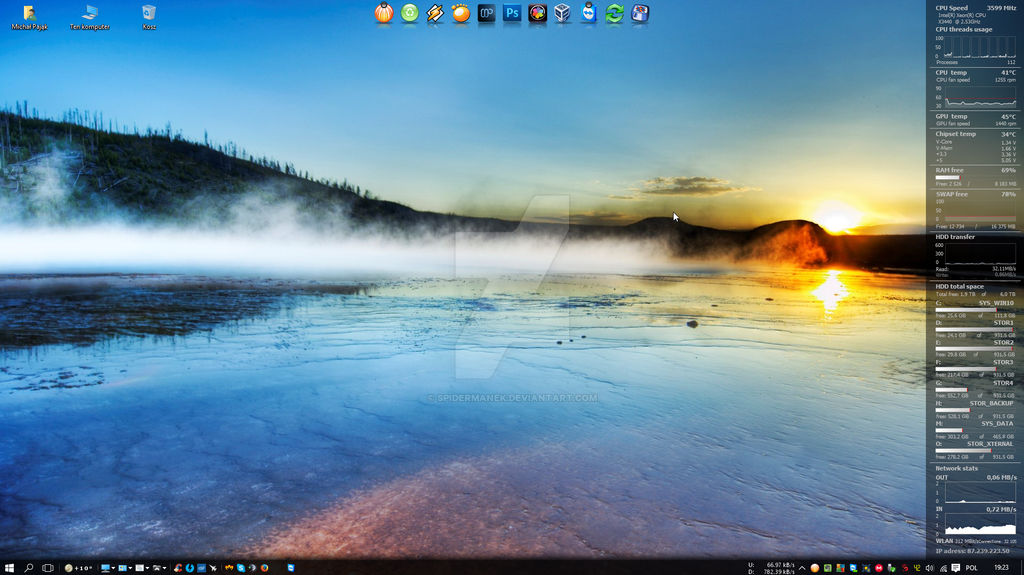Launch TeamViewer from the top dock

(x=588, y=13)
